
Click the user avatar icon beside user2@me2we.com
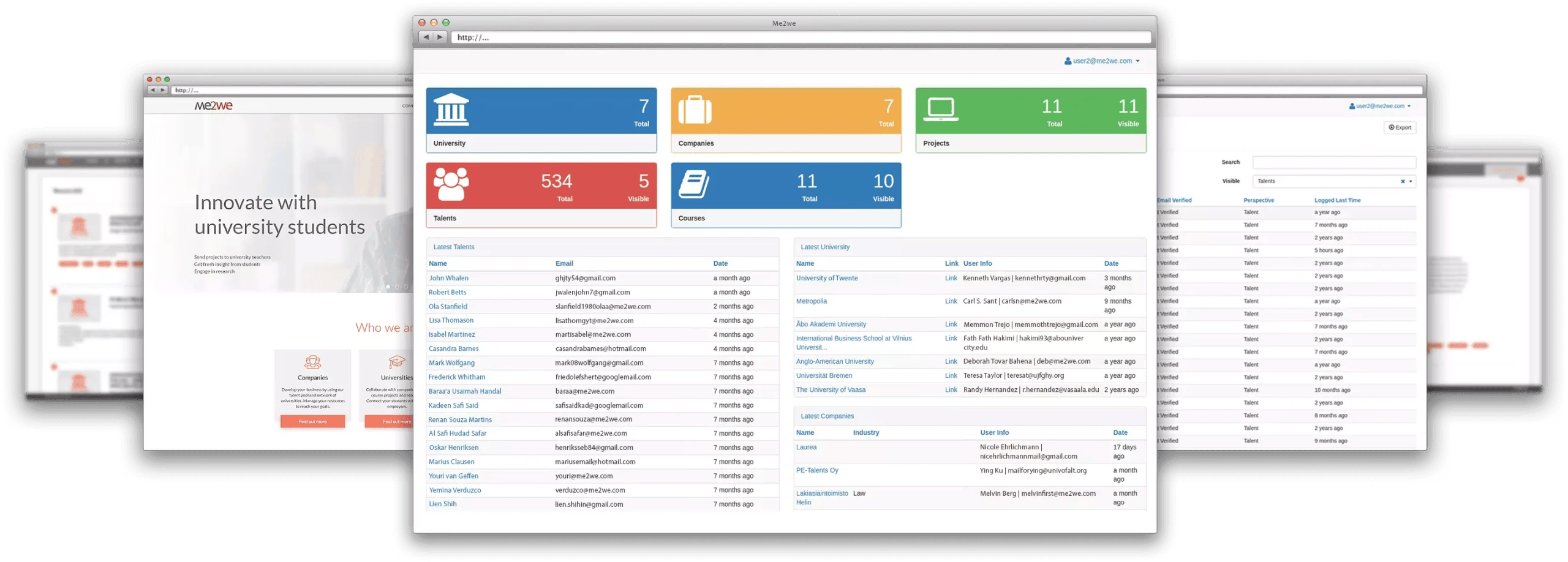pos(1068,61)
